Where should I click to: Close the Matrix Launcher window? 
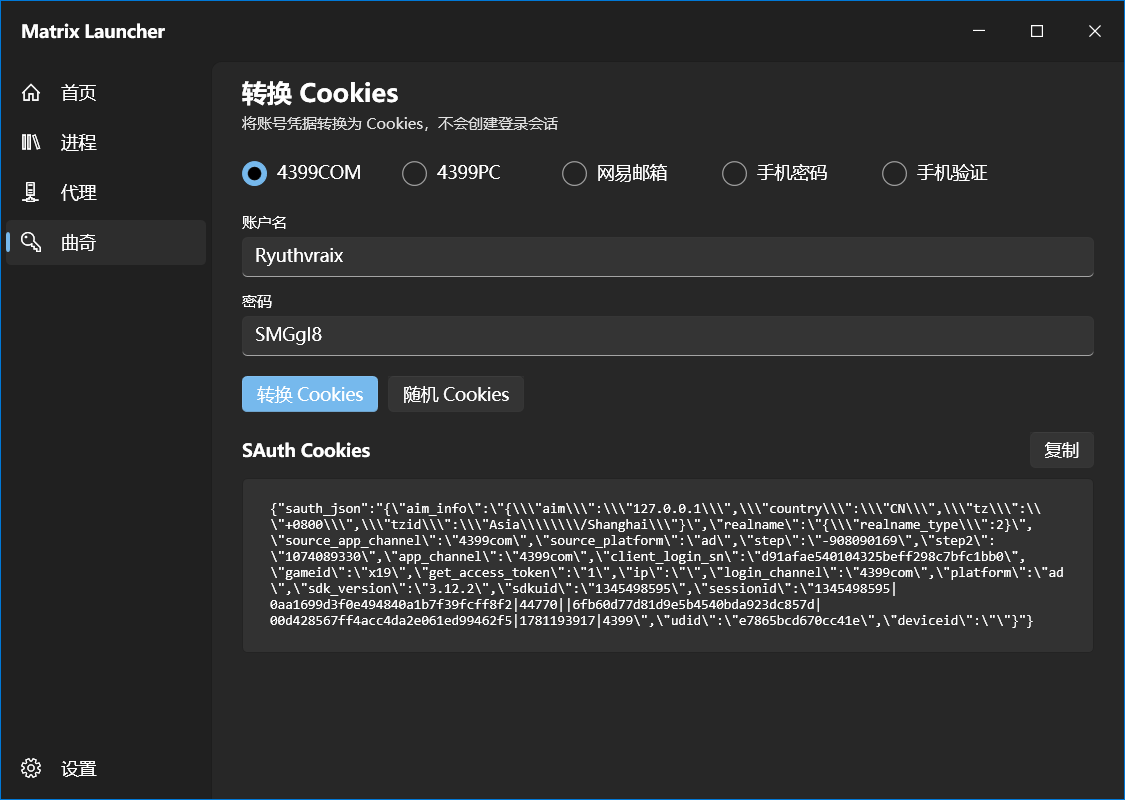click(1094, 31)
